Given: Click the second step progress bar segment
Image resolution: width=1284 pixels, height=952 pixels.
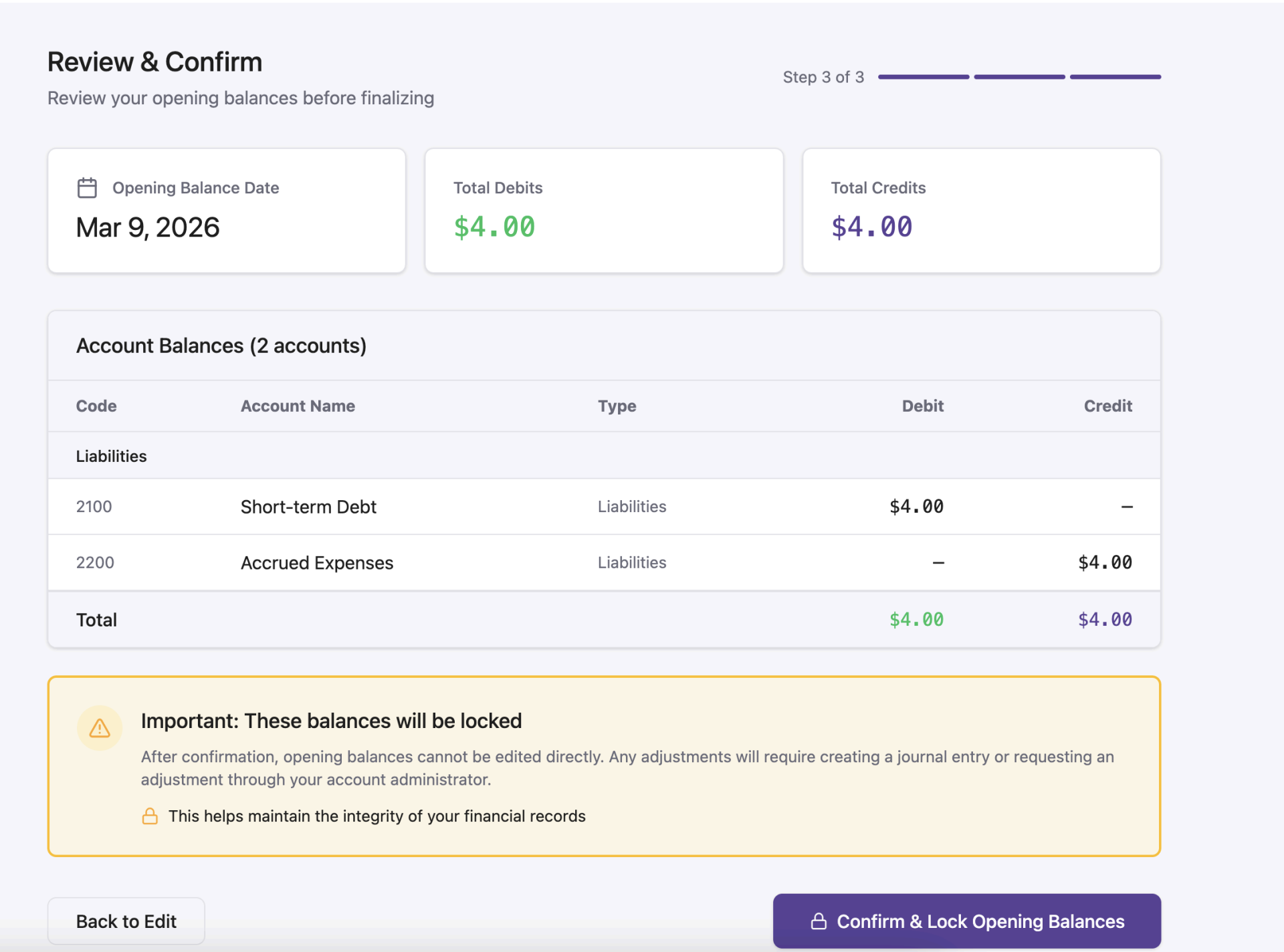Looking at the screenshot, I should click(x=1019, y=77).
